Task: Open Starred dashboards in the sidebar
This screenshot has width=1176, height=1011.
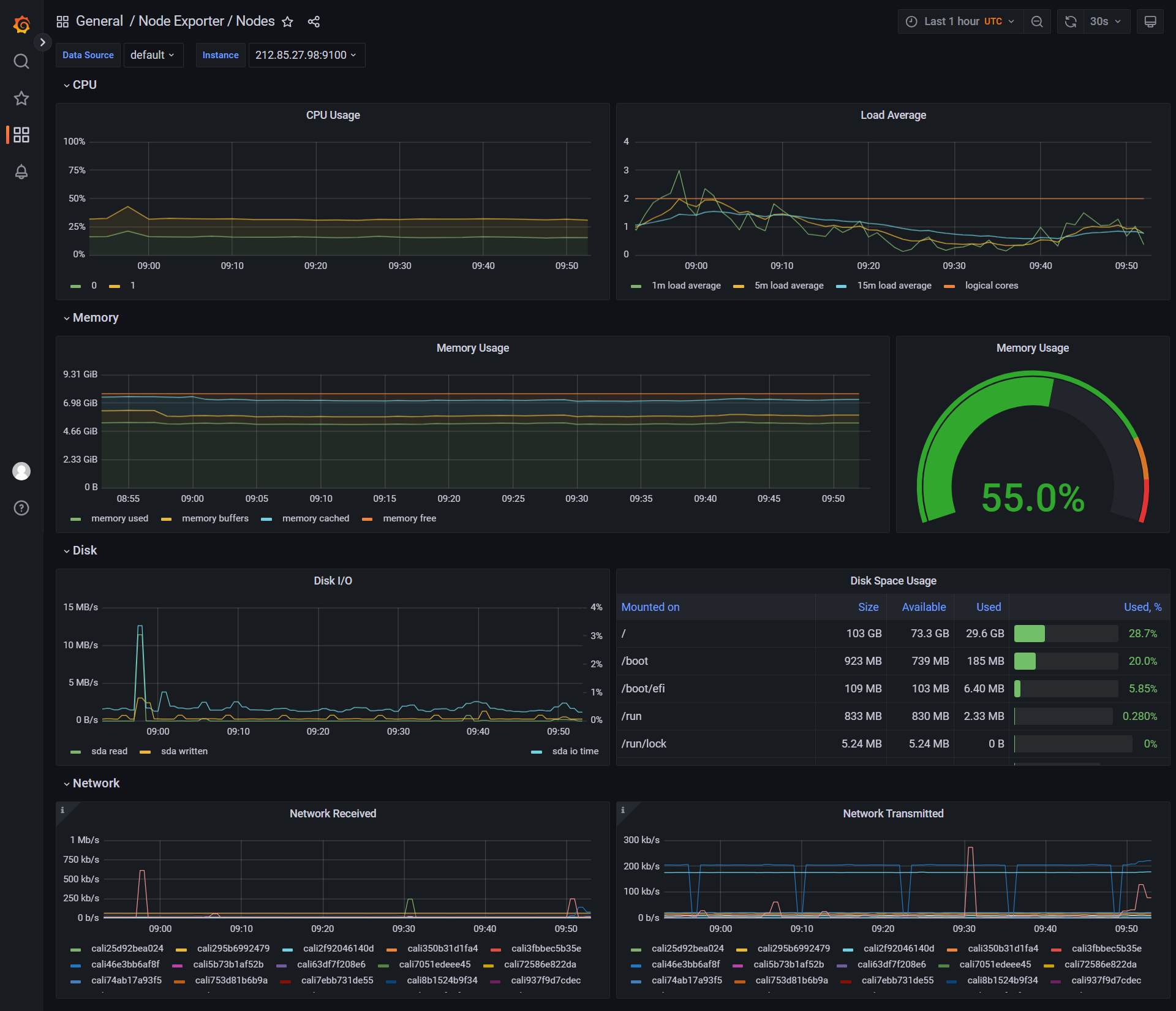Action: (x=21, y=98)
